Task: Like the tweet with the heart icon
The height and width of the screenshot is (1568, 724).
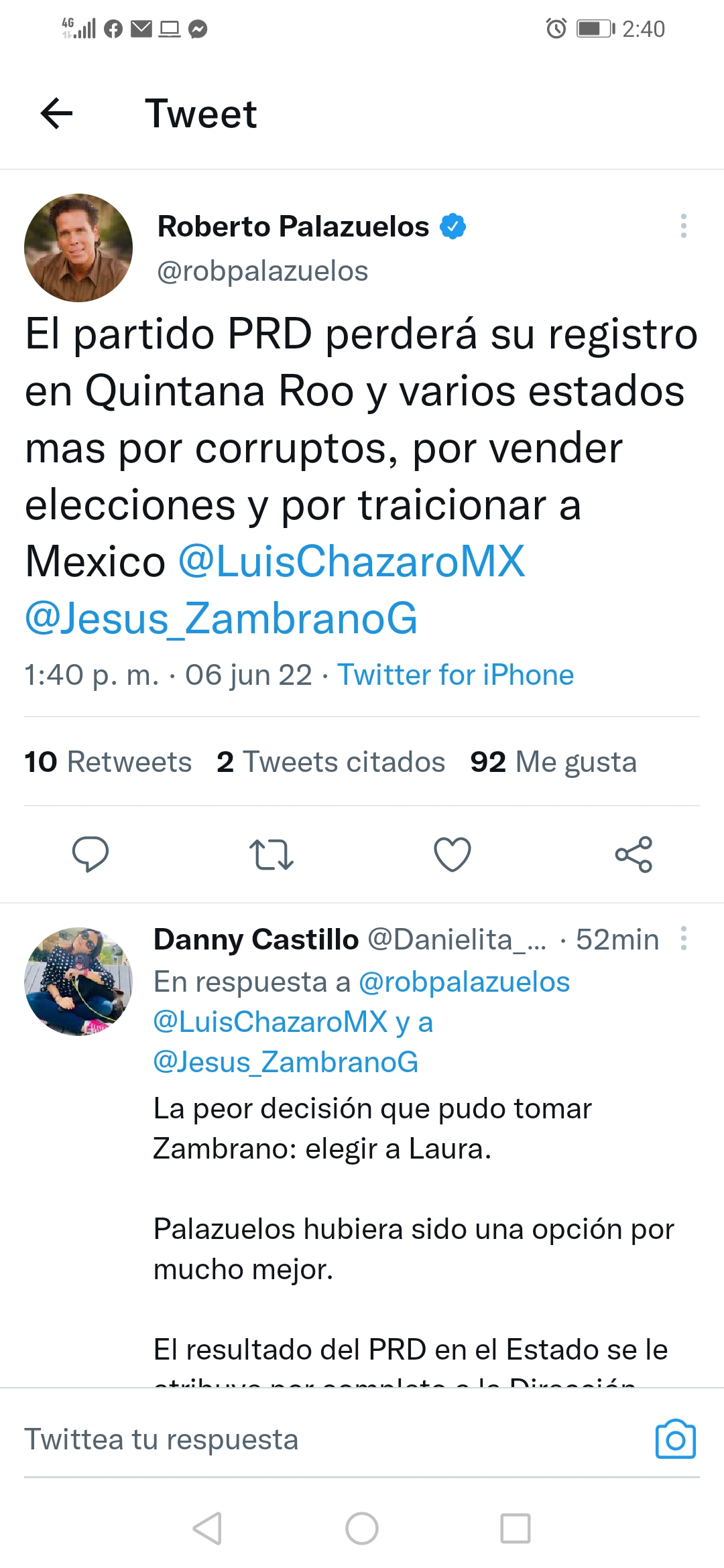Action: [x=452, y=854]
